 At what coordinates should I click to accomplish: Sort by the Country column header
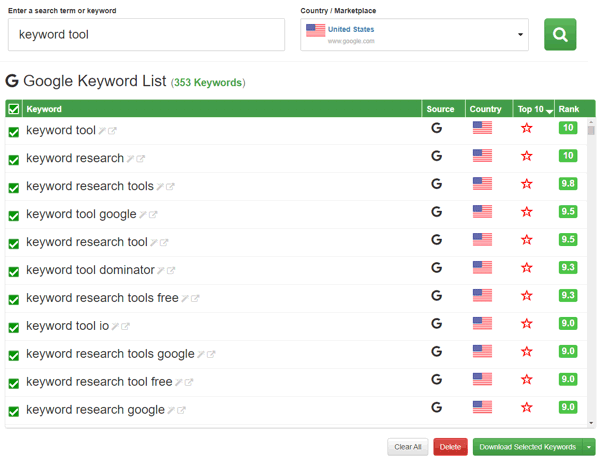coord(489,109)
